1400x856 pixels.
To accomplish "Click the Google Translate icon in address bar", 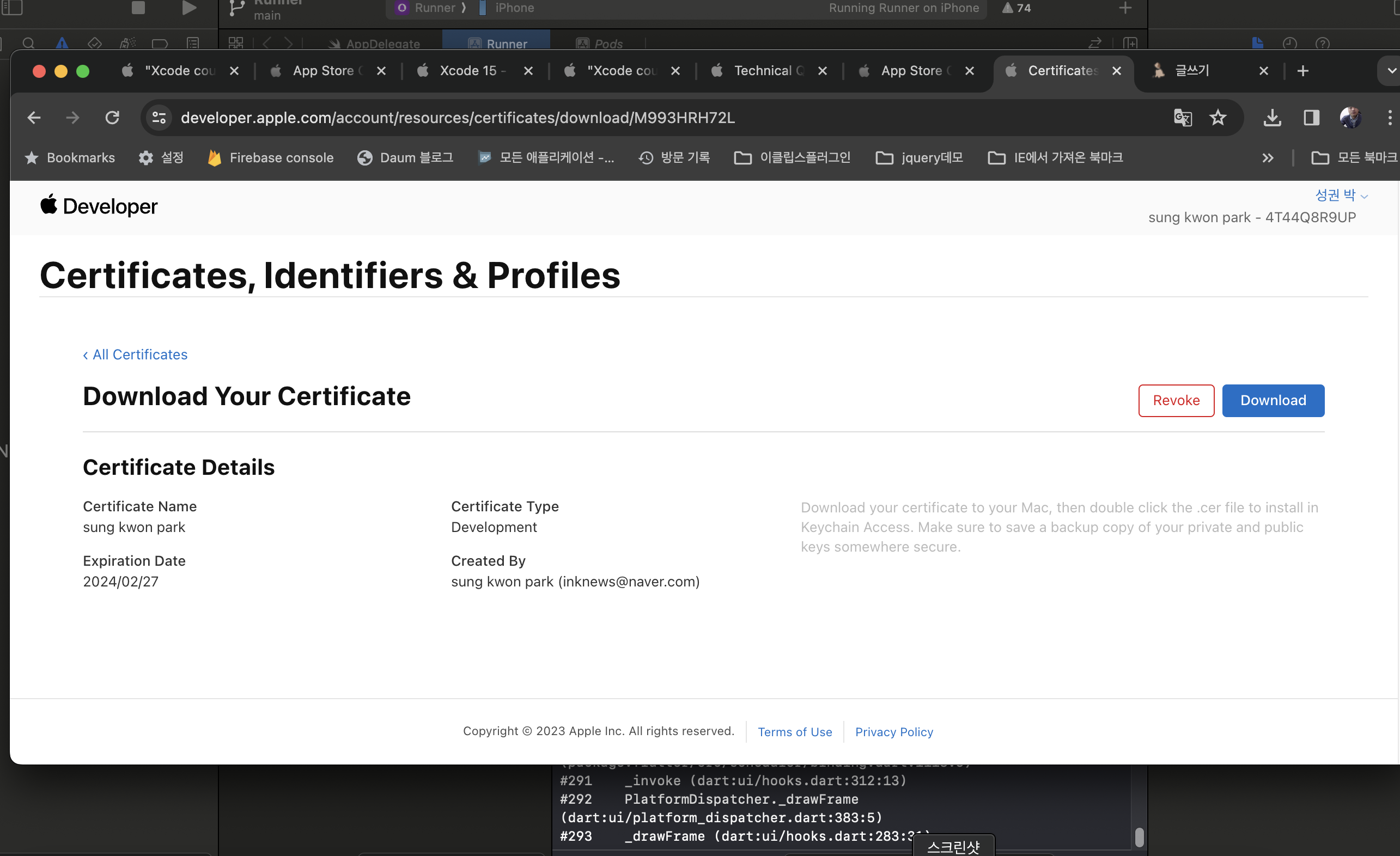I will click(x=1183, y=118).
